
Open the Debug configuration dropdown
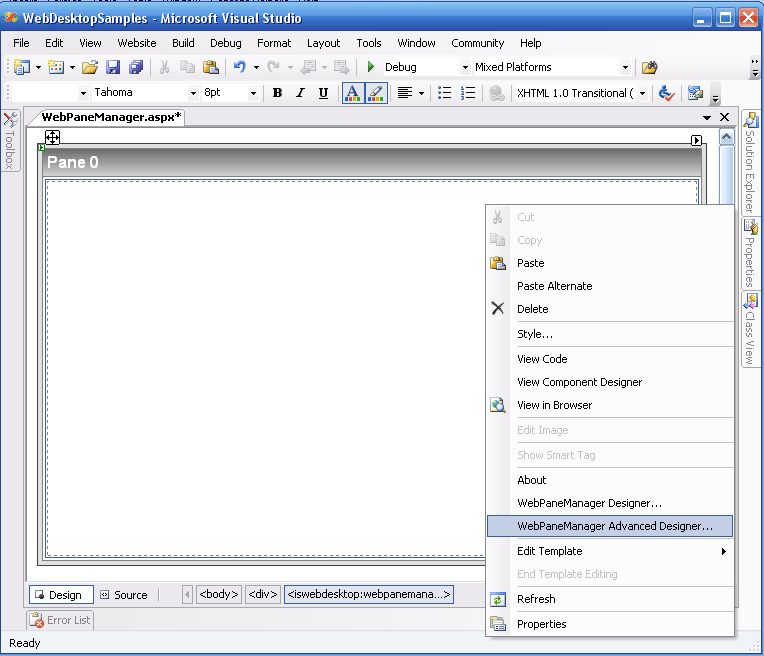[x=465, y=67]
